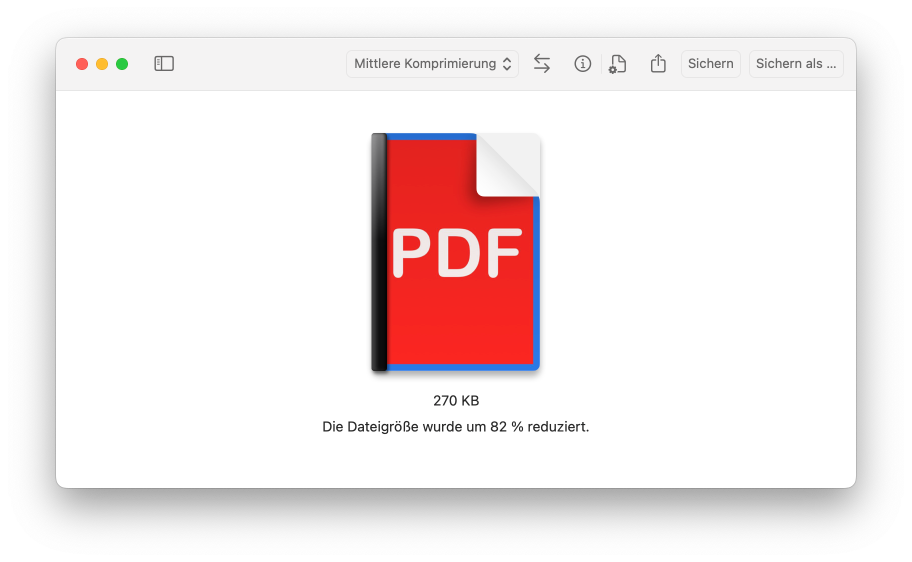This screenshot has height=562, width=912.
Task: Click the blank white area below the reduction message
Action: [456, 462]
